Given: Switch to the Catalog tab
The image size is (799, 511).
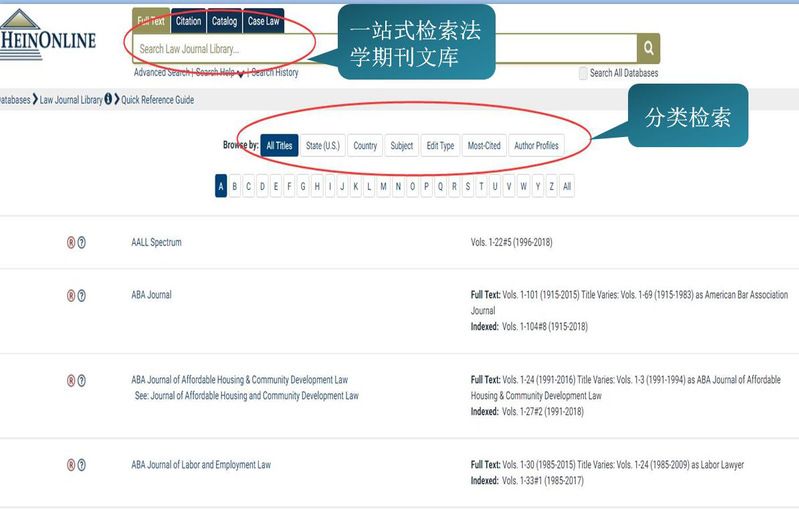Looking at the screenshot, I should click(225, 21).
